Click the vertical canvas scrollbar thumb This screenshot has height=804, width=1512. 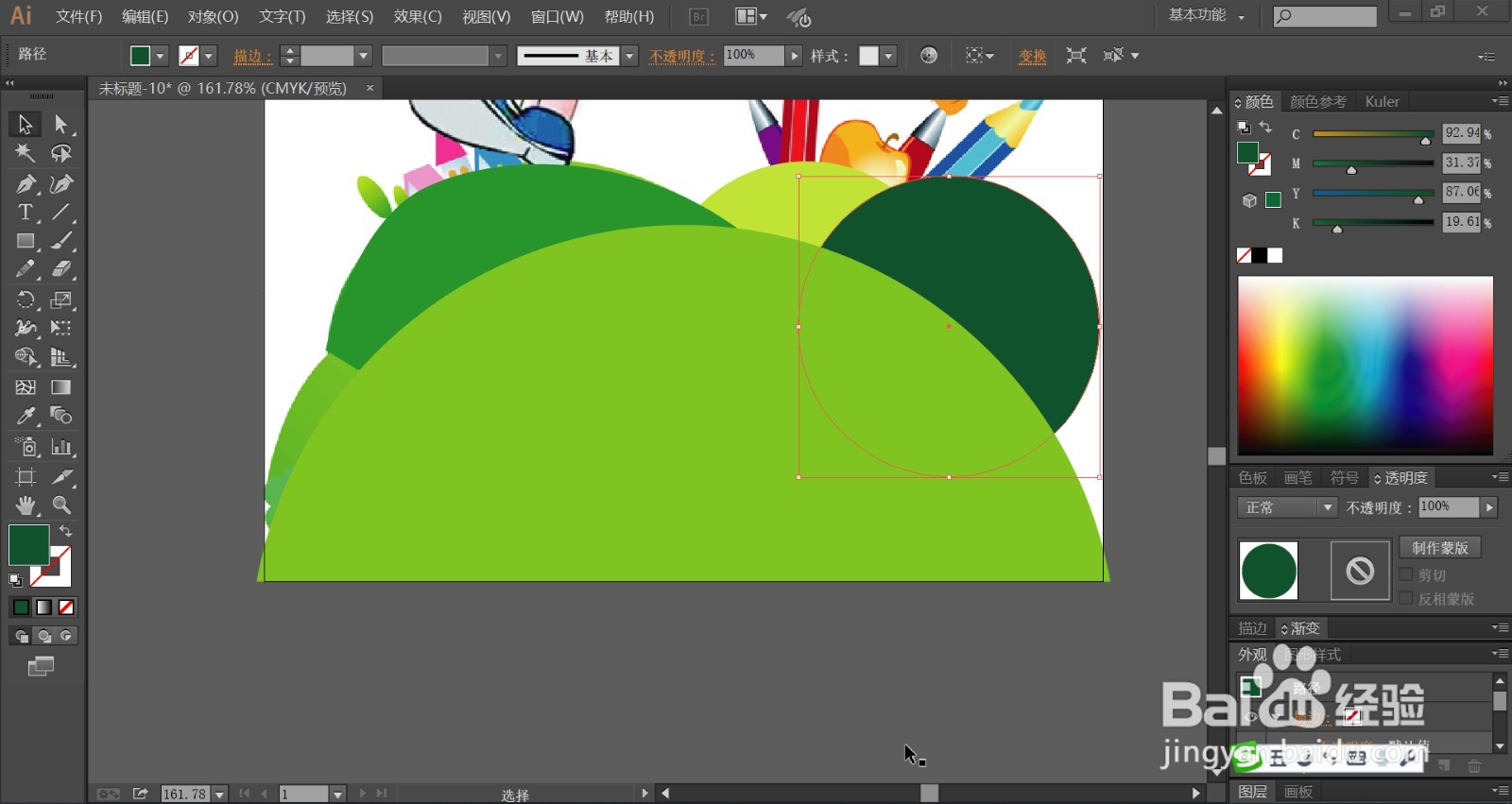point(1216,455)
